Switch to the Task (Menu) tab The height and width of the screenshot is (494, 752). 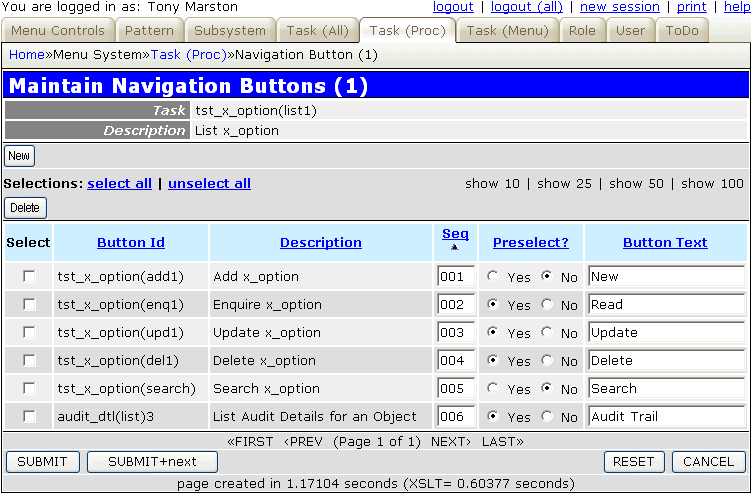point(507,31)
